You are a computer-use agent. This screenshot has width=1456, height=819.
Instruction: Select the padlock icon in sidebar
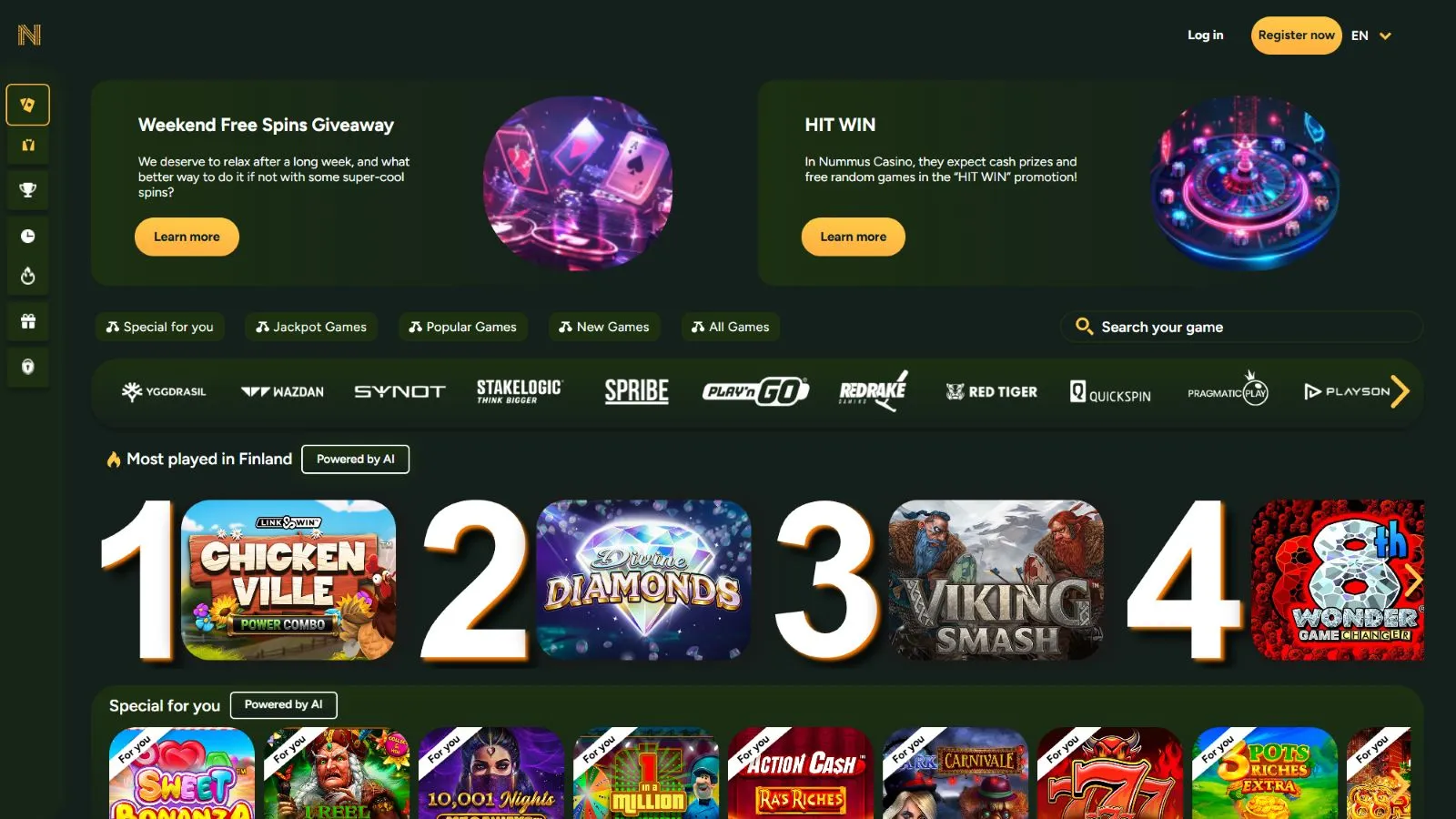pos(27,367)
